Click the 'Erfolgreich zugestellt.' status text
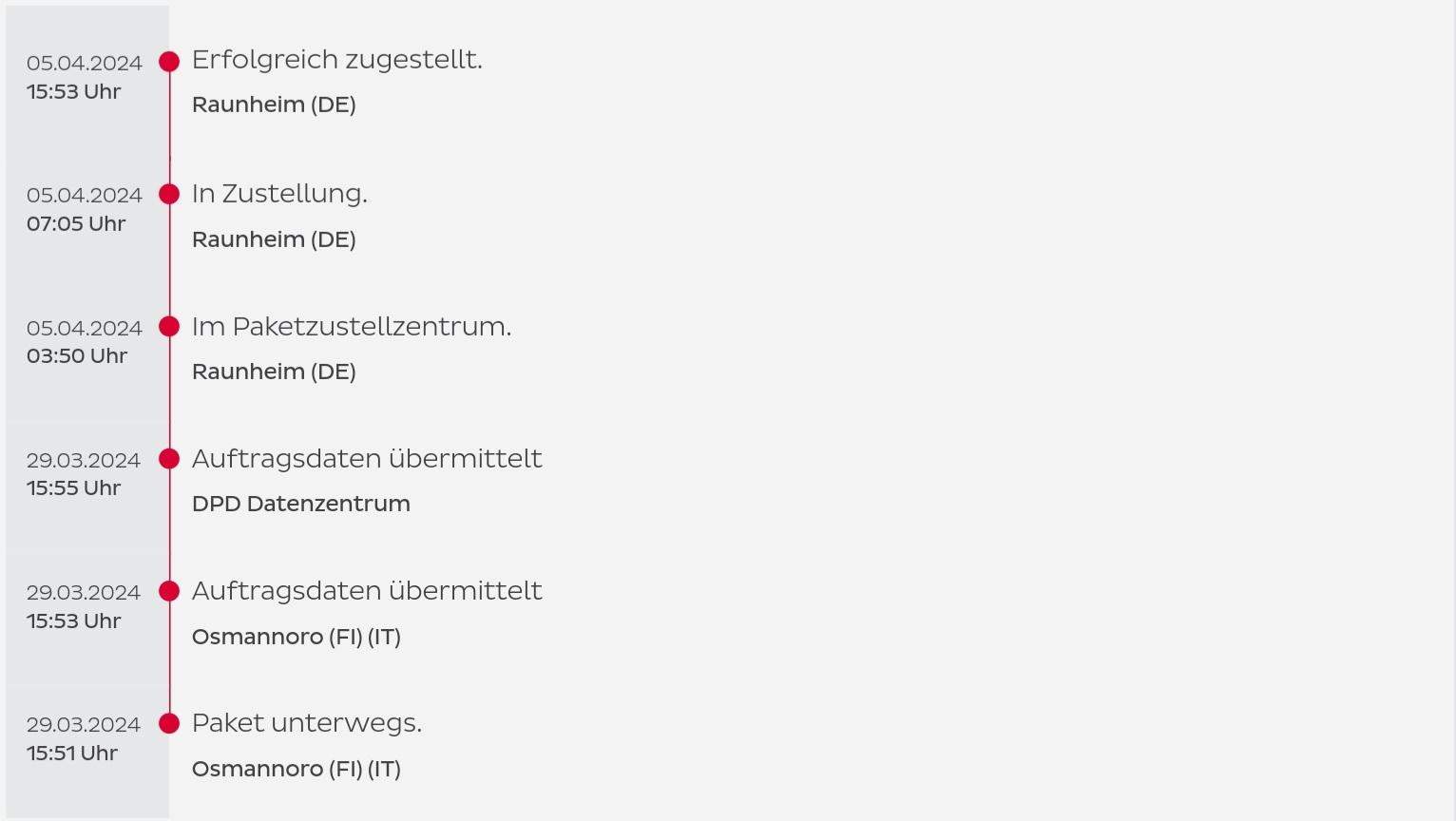The height and width of the screenshot is (821, 1456). [337, 60]
